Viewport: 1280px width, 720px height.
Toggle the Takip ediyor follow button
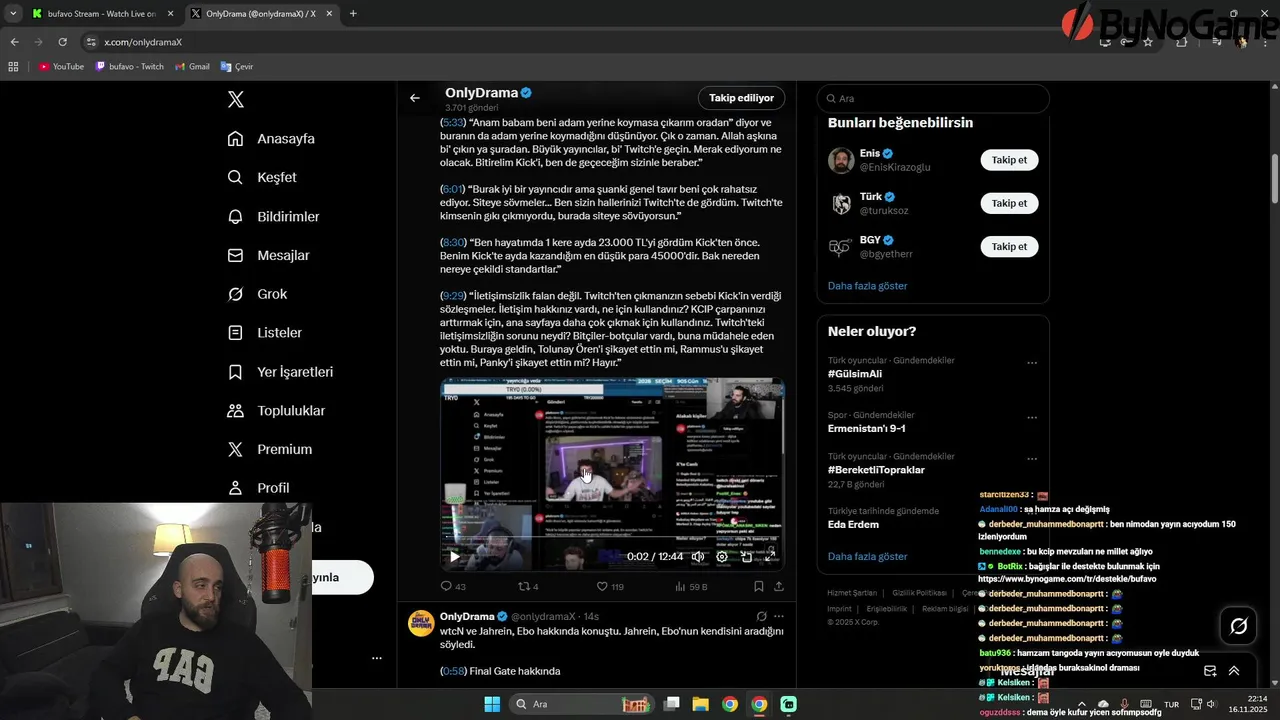741,98
